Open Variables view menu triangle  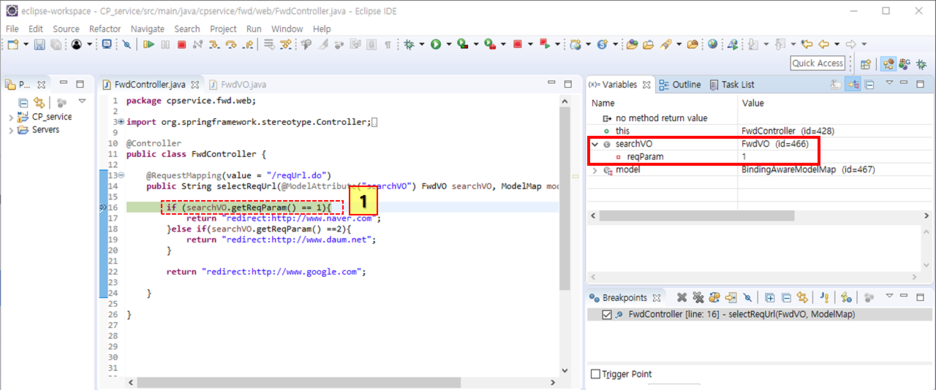(x=889, y=83)
